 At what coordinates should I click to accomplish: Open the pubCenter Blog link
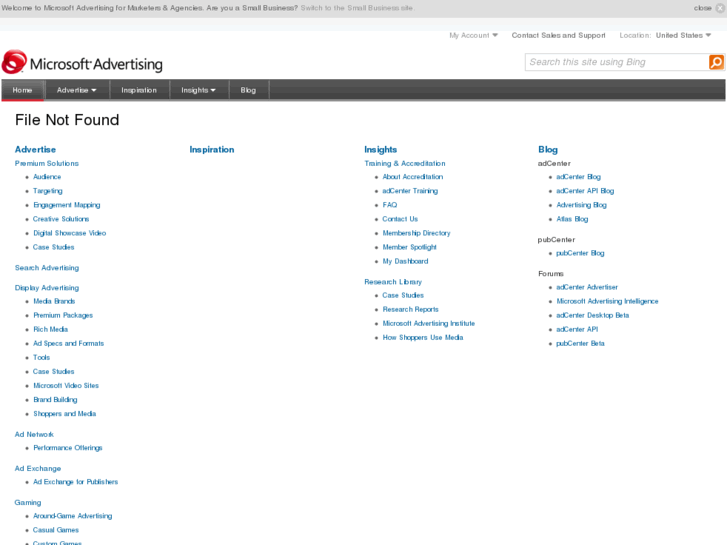coord(580,253)
